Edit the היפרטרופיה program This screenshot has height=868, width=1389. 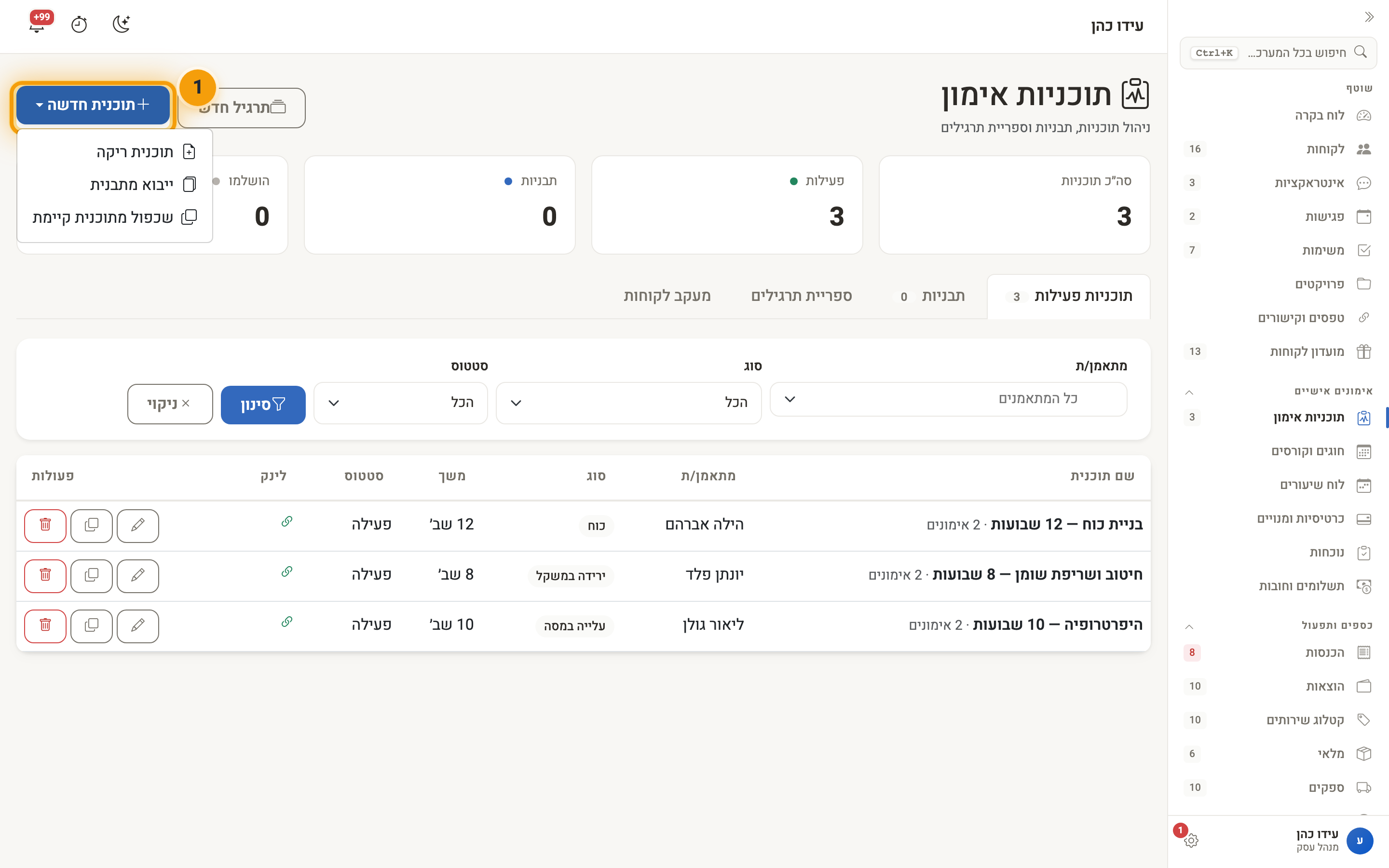(138, 626)
